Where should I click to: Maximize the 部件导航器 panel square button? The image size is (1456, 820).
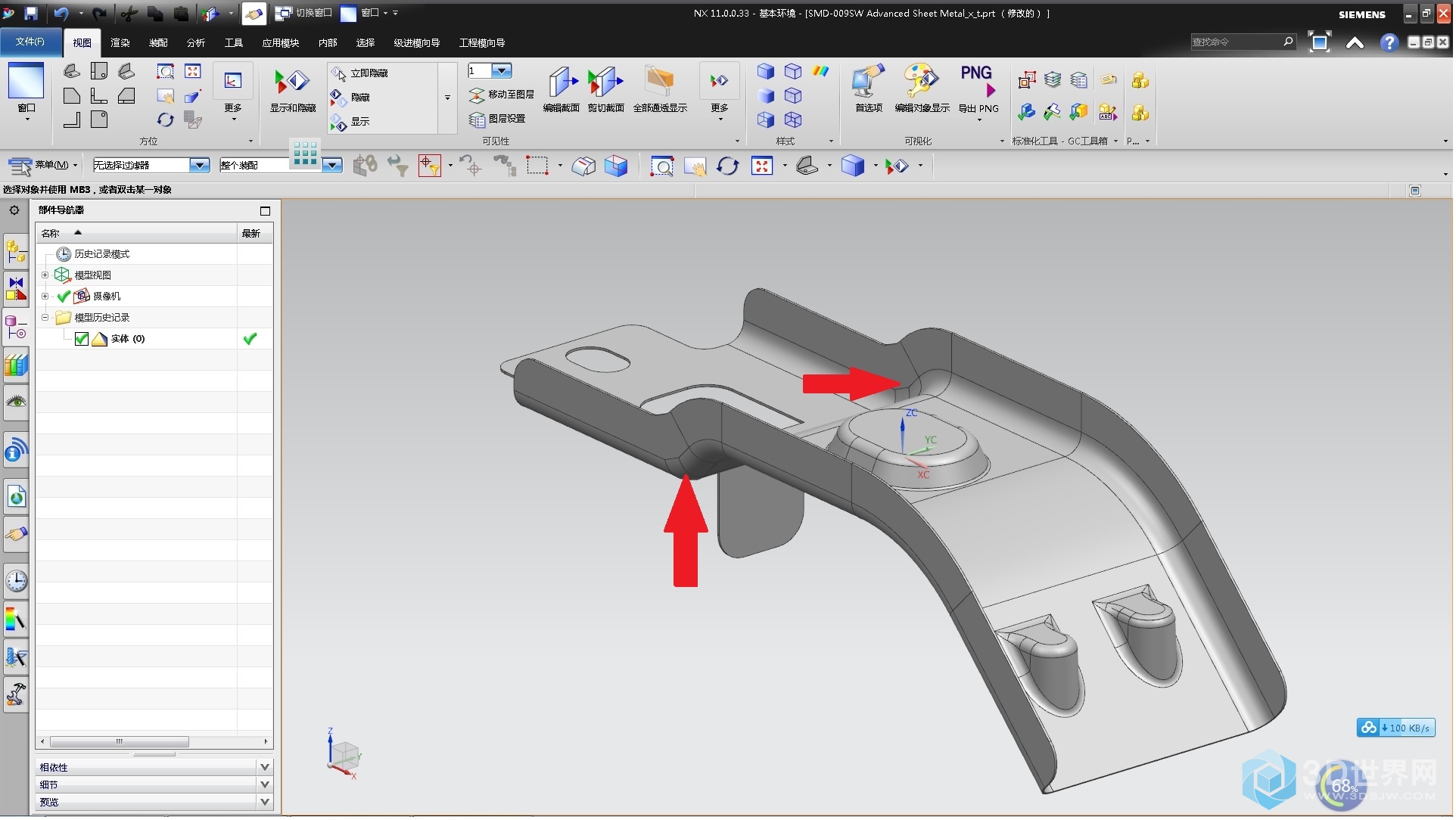tap(265, 212)
